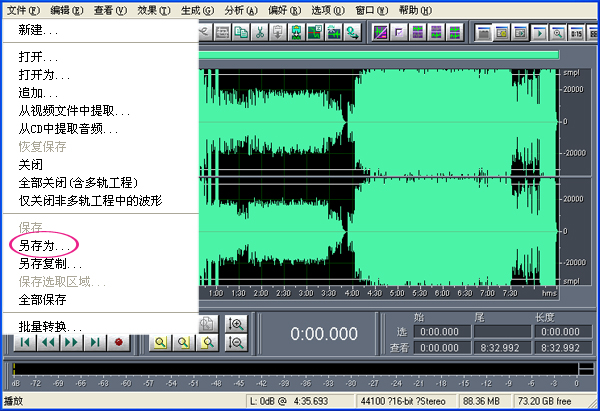Click the 73.20 GB free status text

545,401
